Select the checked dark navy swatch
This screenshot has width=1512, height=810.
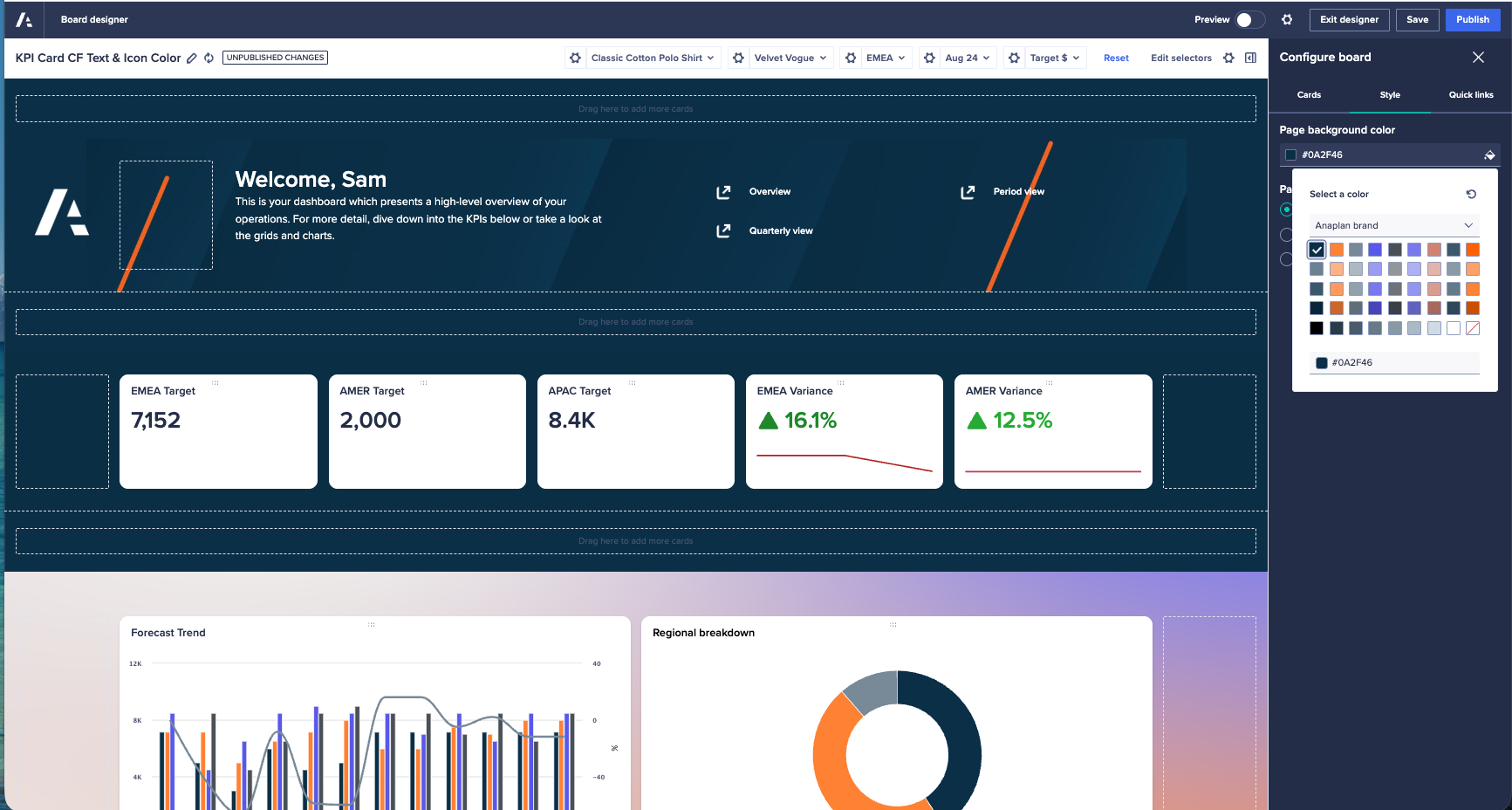pyautogui.click(x=1317, y=250)
